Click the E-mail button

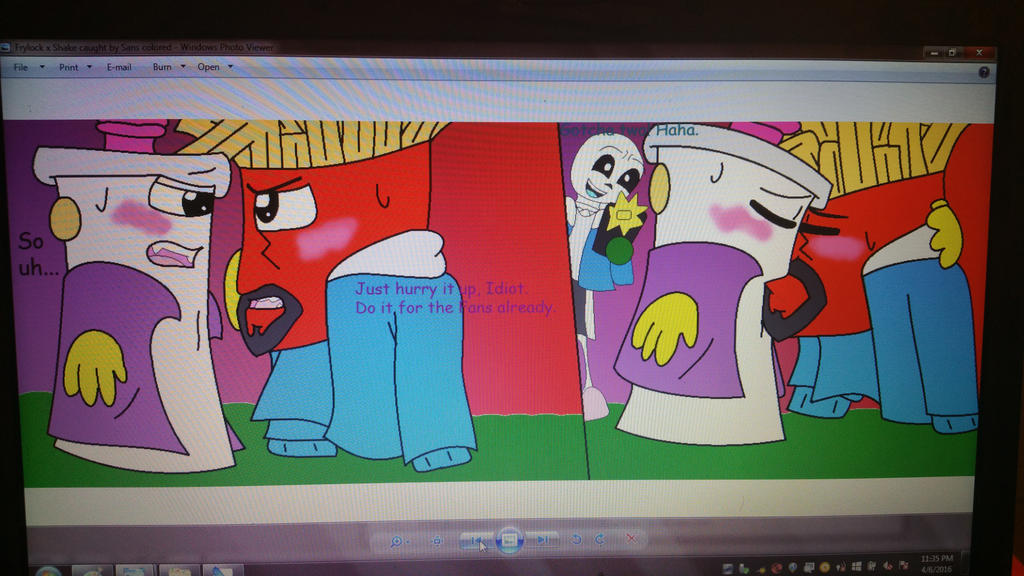pos(119,67)
